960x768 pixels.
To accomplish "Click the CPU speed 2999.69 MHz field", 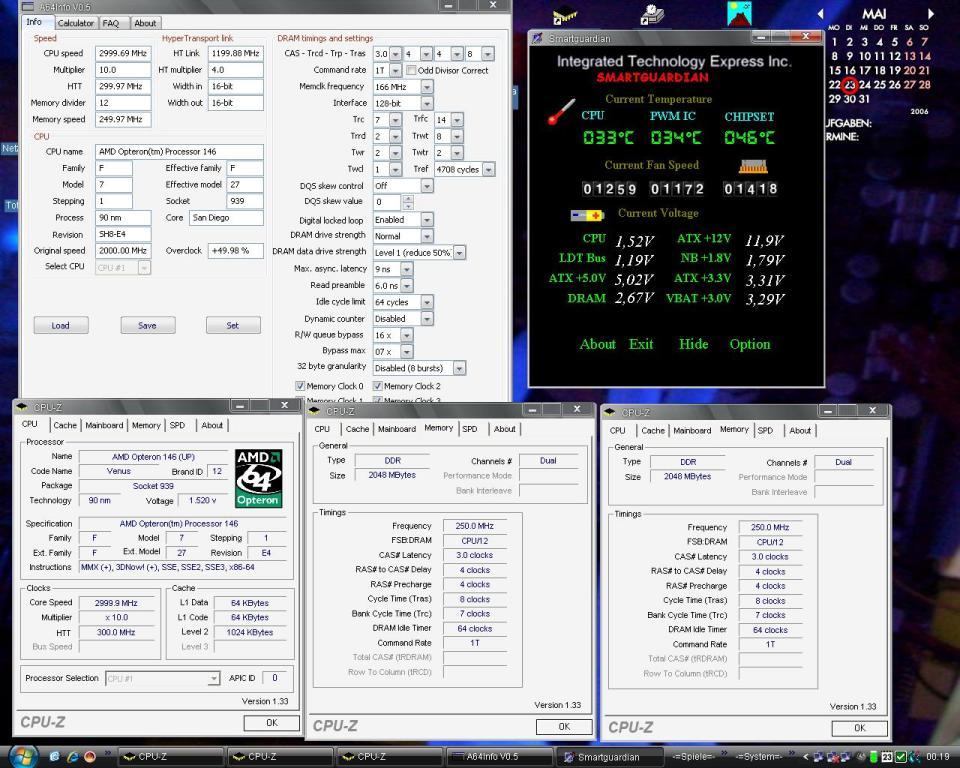I will 123,53.
